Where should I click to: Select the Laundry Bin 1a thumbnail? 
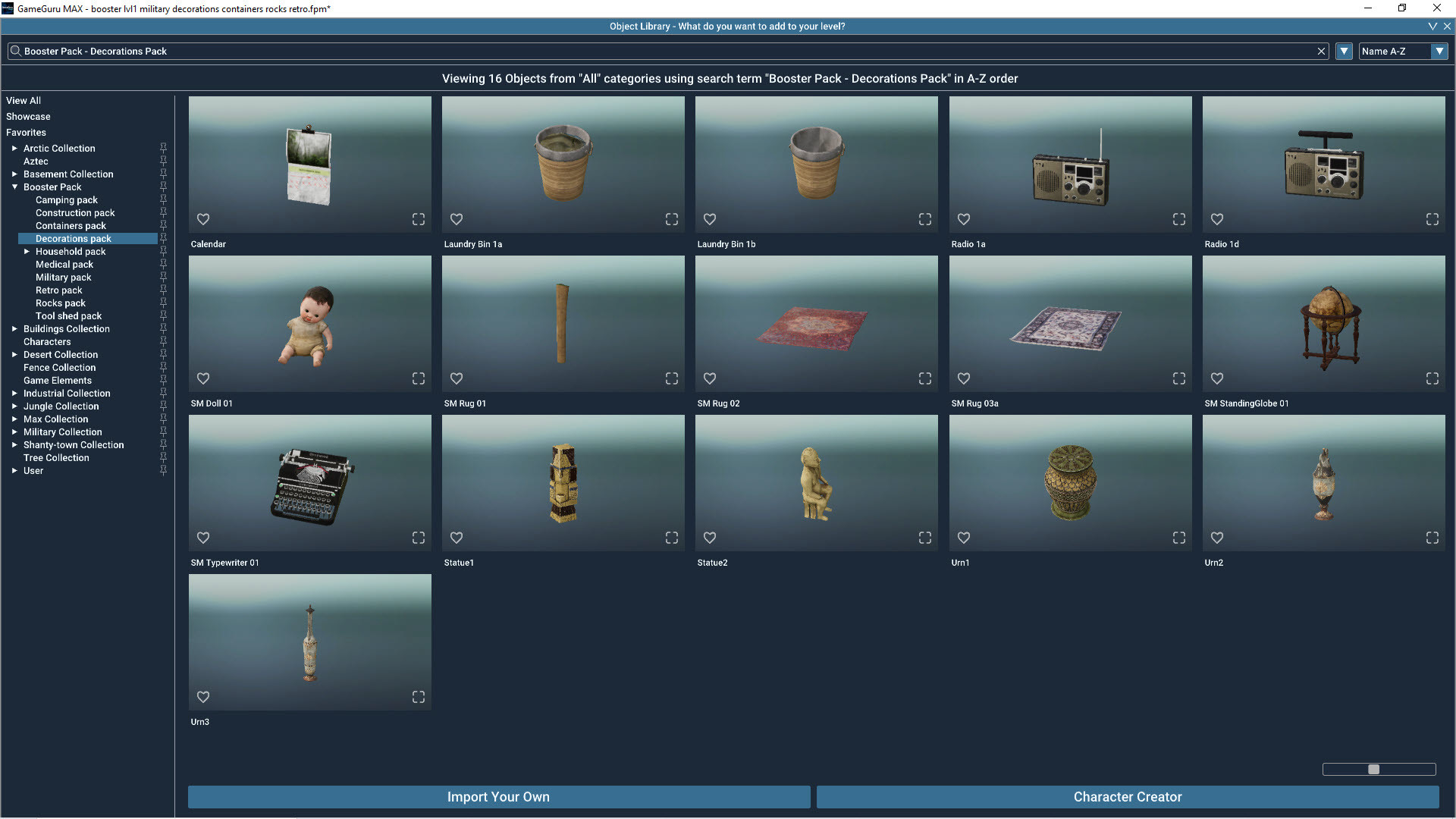563,164
